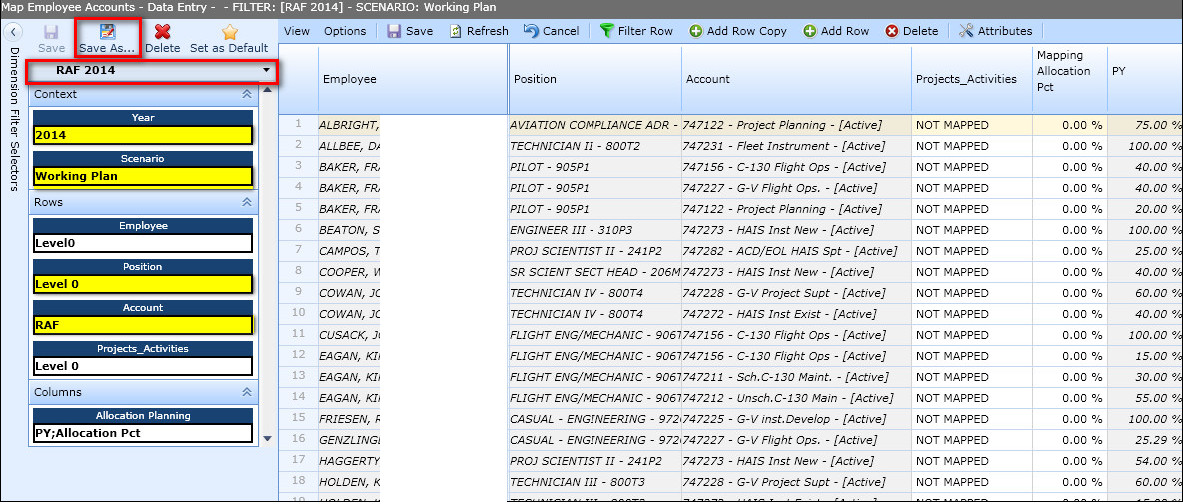Screen dimensions: 1183x504
Task: Select the AVIATION COMPLIANCE ADR position cell
Action: 595,125
